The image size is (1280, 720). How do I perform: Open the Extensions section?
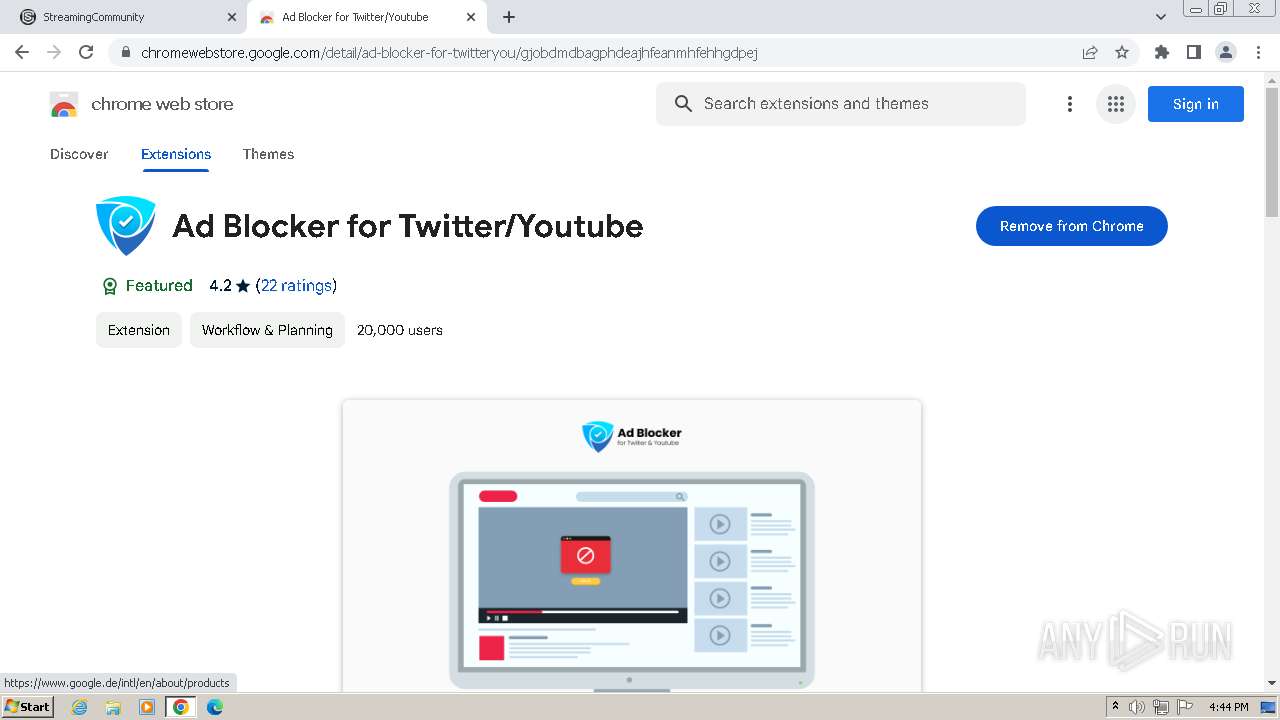tap(176, 154)
